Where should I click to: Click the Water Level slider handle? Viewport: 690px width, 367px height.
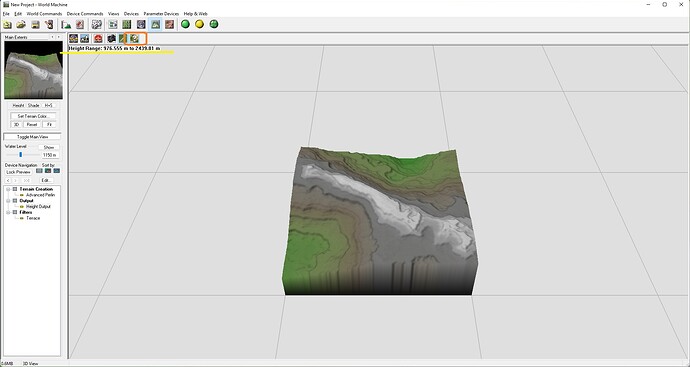coord(20,154)
